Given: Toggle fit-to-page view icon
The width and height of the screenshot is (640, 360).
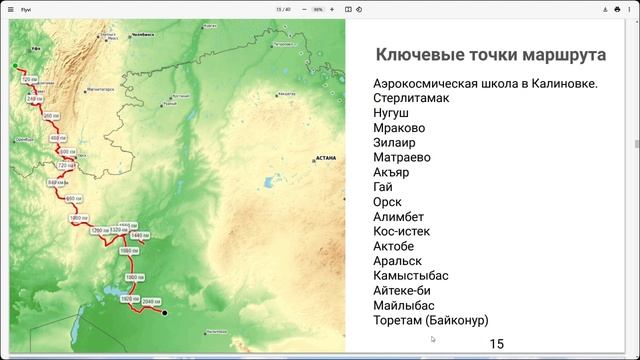Looking at the screenshot, I should tap(348, 9).
